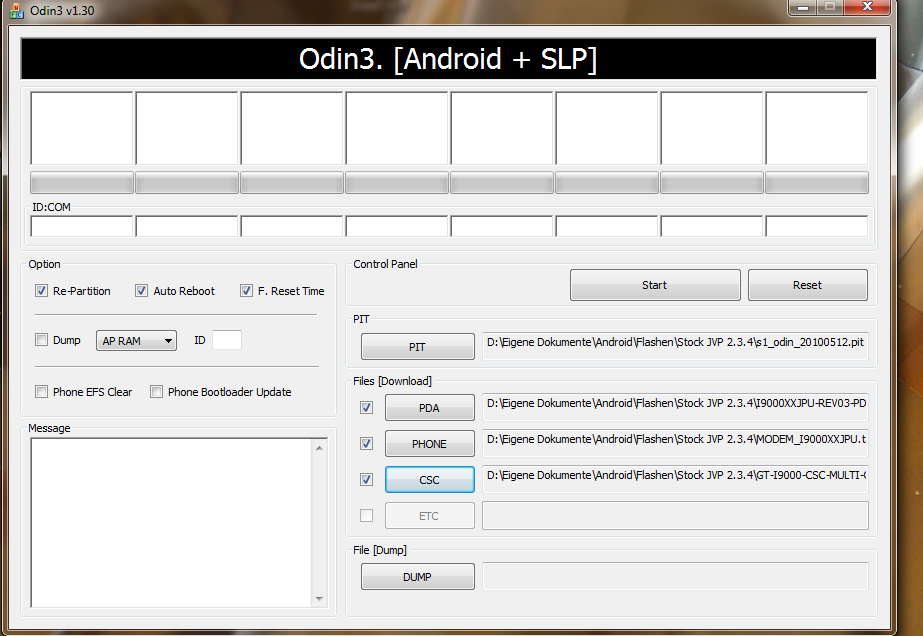Toggle the CSC file checkbox
This screenshot has height=636, width=923.
[x=366, y=479]
